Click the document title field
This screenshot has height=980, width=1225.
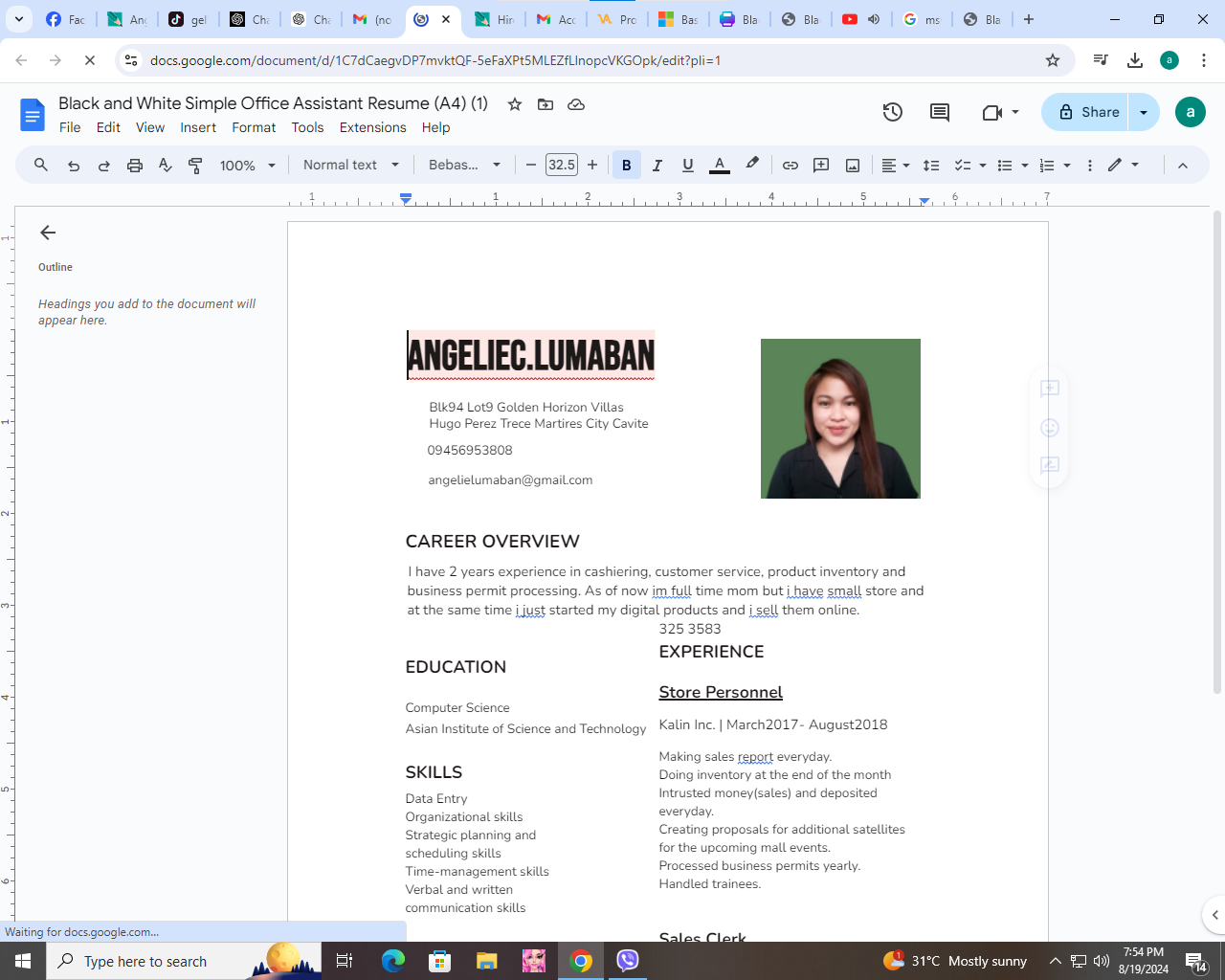click(x=273, y=103)
